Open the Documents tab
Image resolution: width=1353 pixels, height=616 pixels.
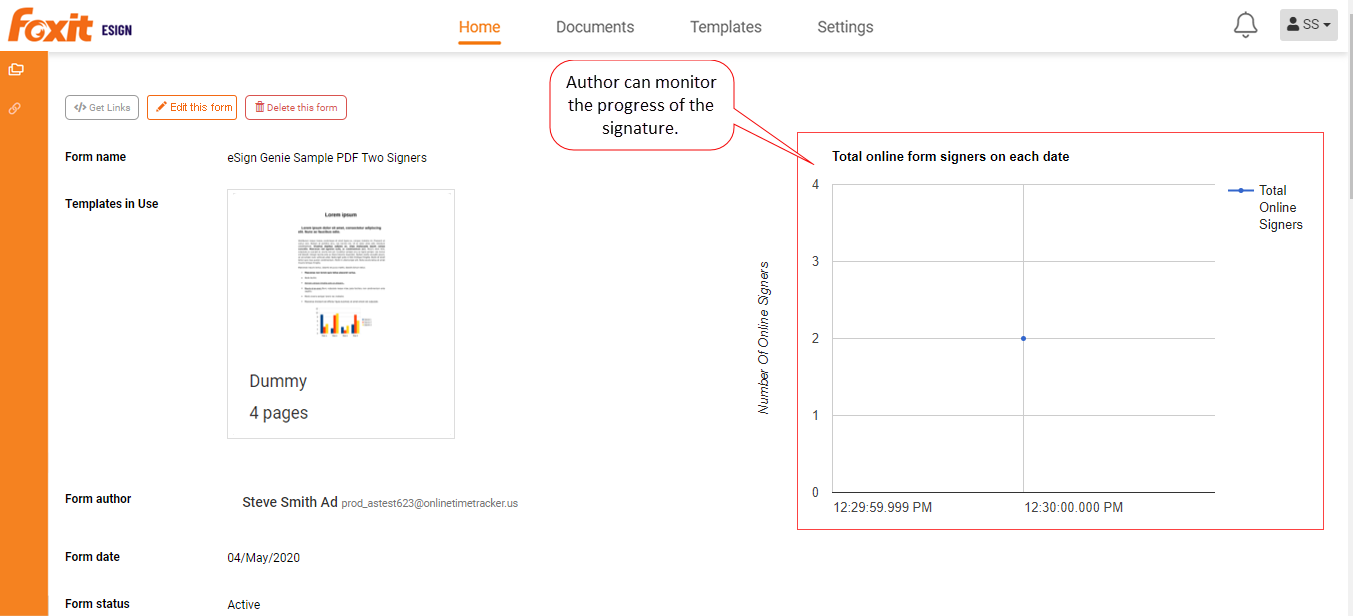tap(595, 27)
